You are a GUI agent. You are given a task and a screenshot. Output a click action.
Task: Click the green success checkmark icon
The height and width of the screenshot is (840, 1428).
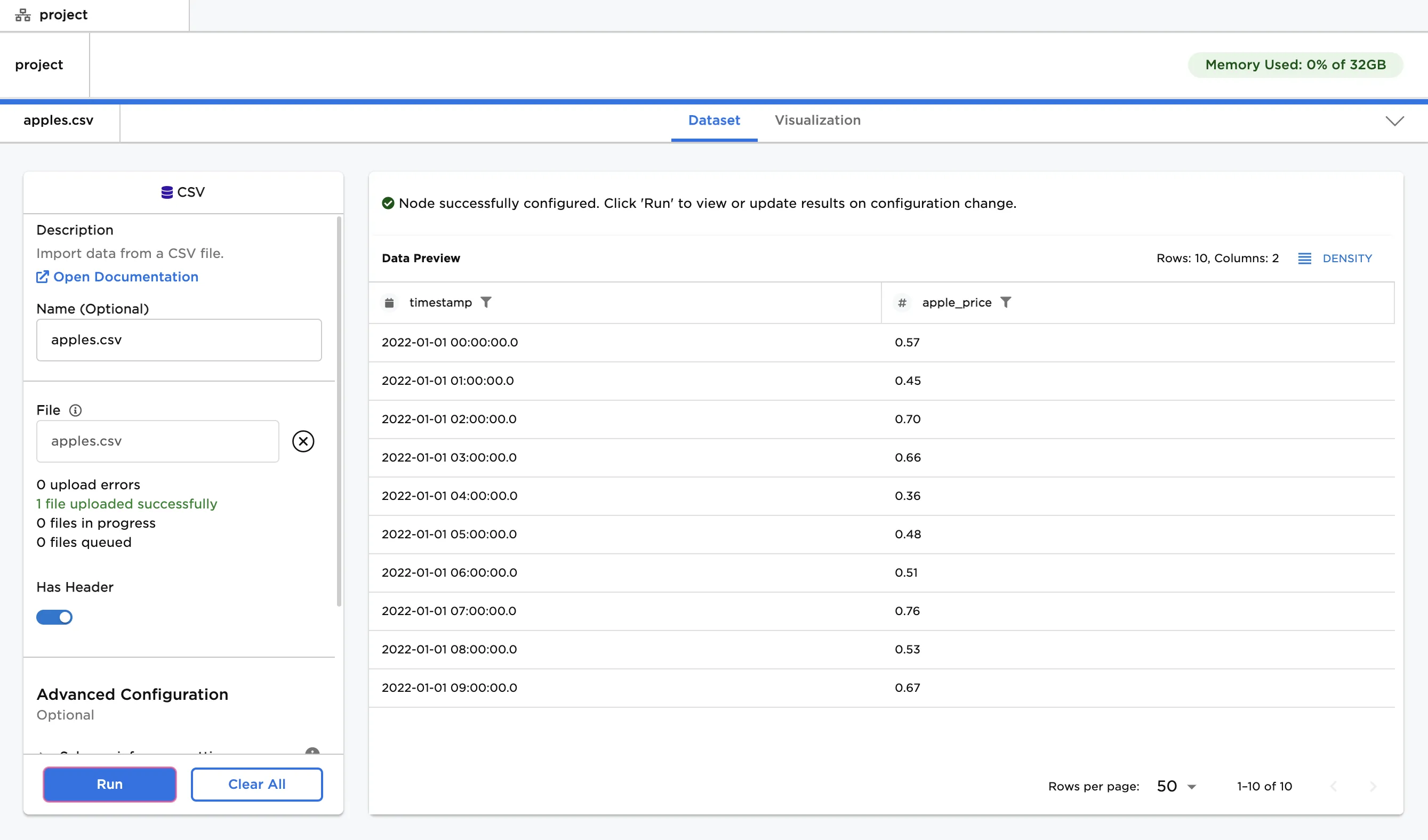pos(388,204)
